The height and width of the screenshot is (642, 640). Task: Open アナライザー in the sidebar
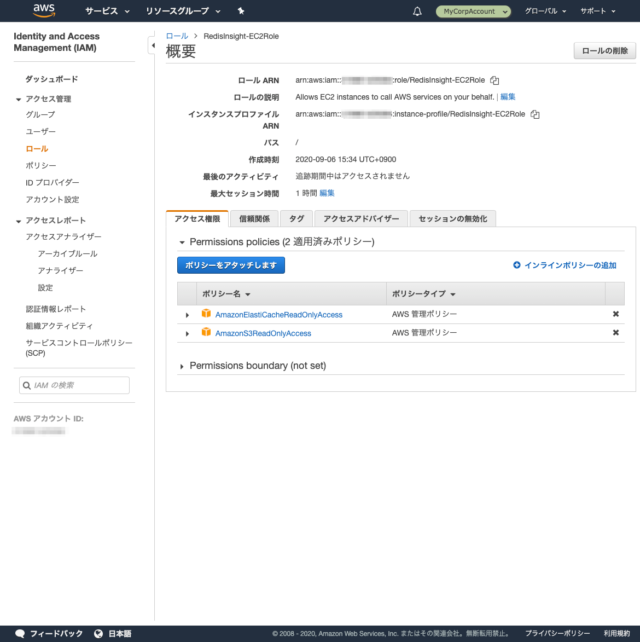60,271
